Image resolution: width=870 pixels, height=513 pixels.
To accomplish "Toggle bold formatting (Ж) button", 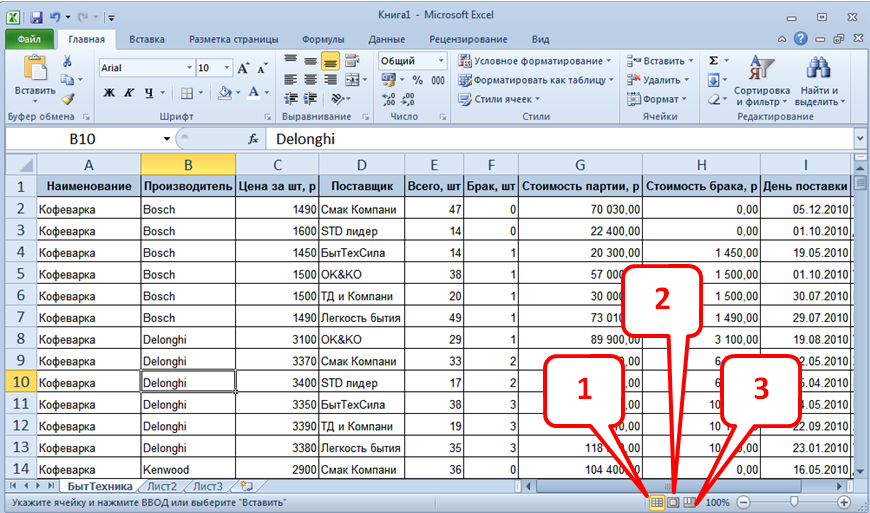I will click(109, 93).
